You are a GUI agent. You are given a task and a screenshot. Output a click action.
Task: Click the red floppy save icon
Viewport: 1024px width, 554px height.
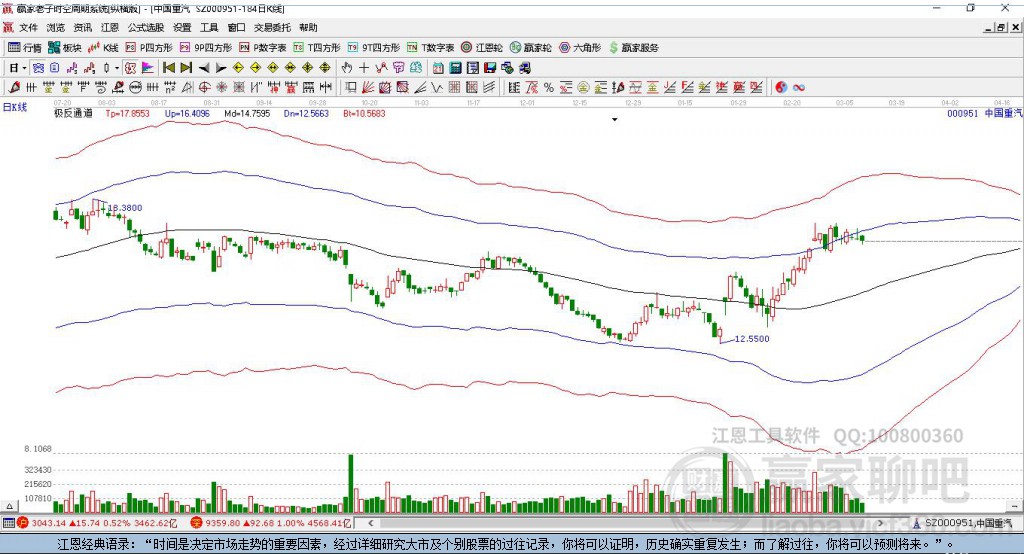490,67
